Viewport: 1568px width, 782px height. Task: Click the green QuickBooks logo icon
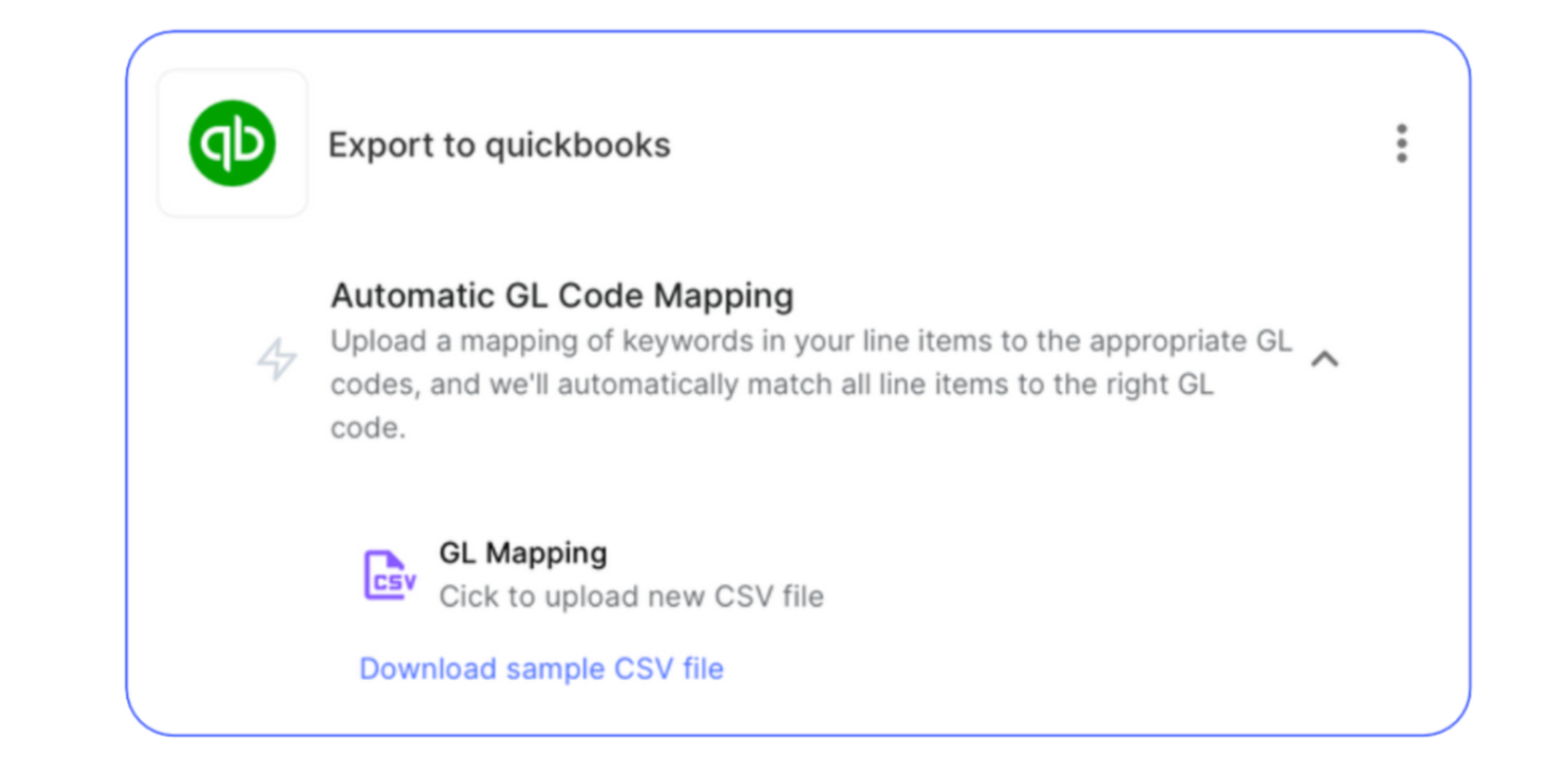(232, 144)
